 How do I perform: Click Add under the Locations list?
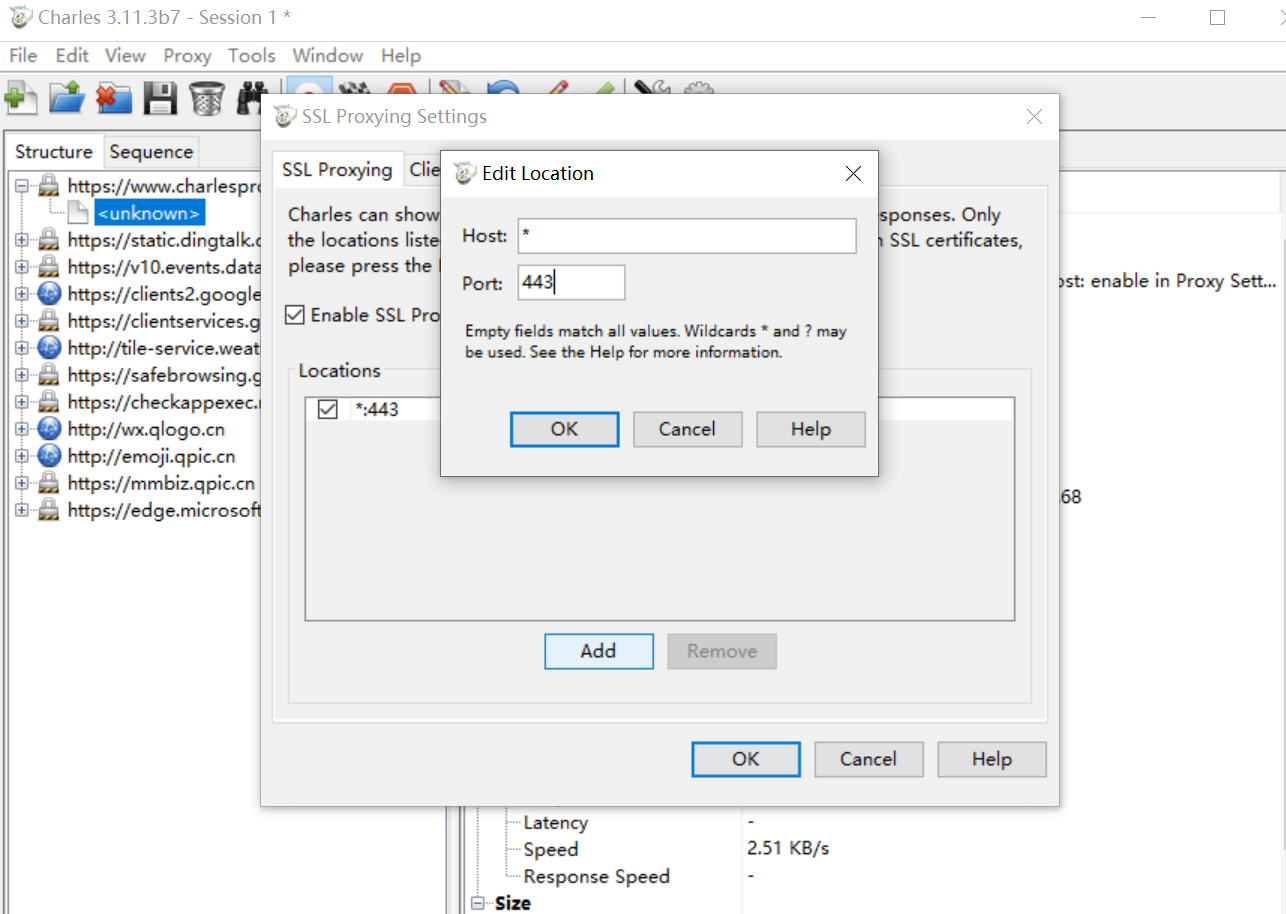(599, 651)
